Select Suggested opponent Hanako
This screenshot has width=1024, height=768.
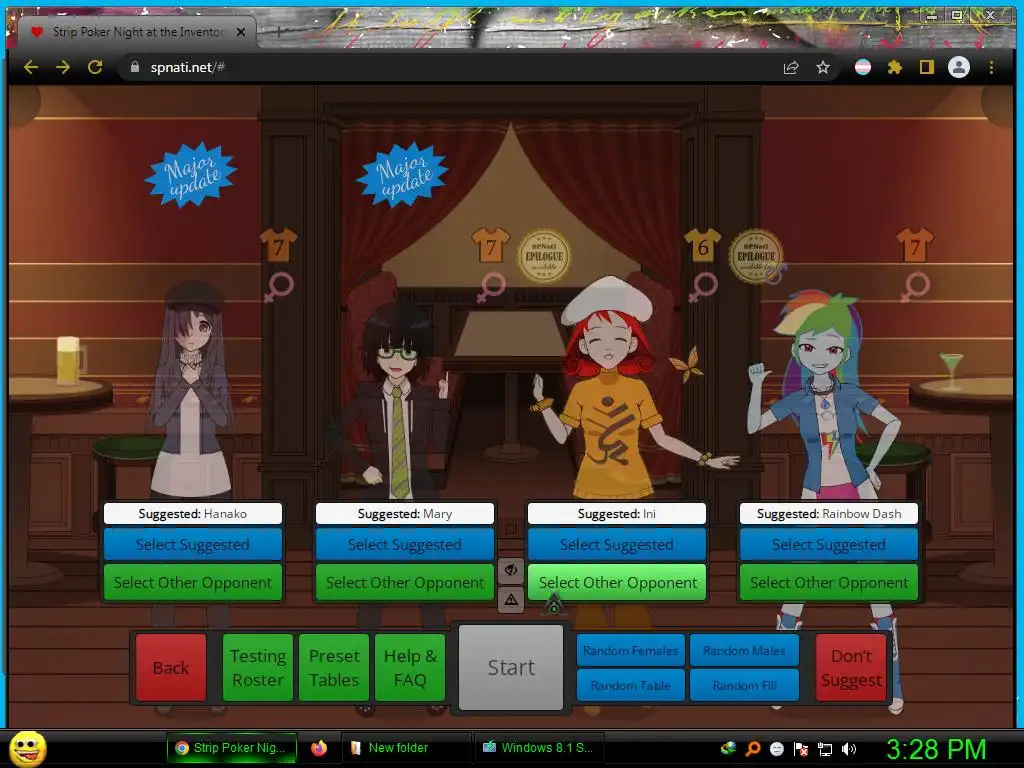pos(193,544)
